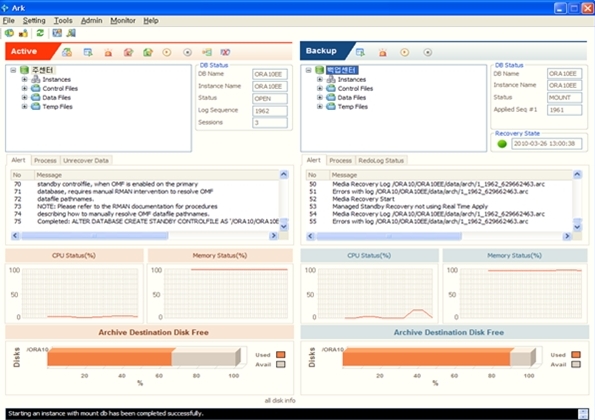Click the green refresh arrows icon
The image size is (595, 420).
click(x=40, y=33)
